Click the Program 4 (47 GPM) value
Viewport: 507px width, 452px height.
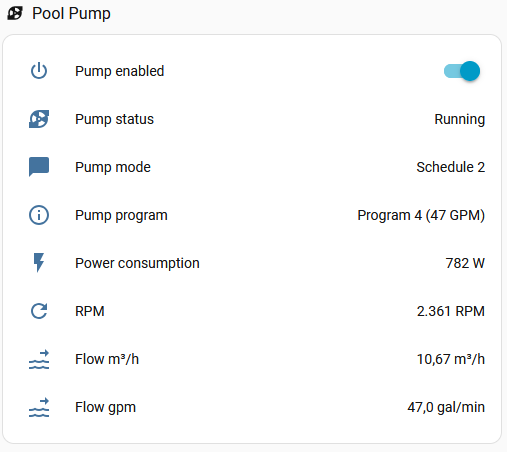(421, 215)
